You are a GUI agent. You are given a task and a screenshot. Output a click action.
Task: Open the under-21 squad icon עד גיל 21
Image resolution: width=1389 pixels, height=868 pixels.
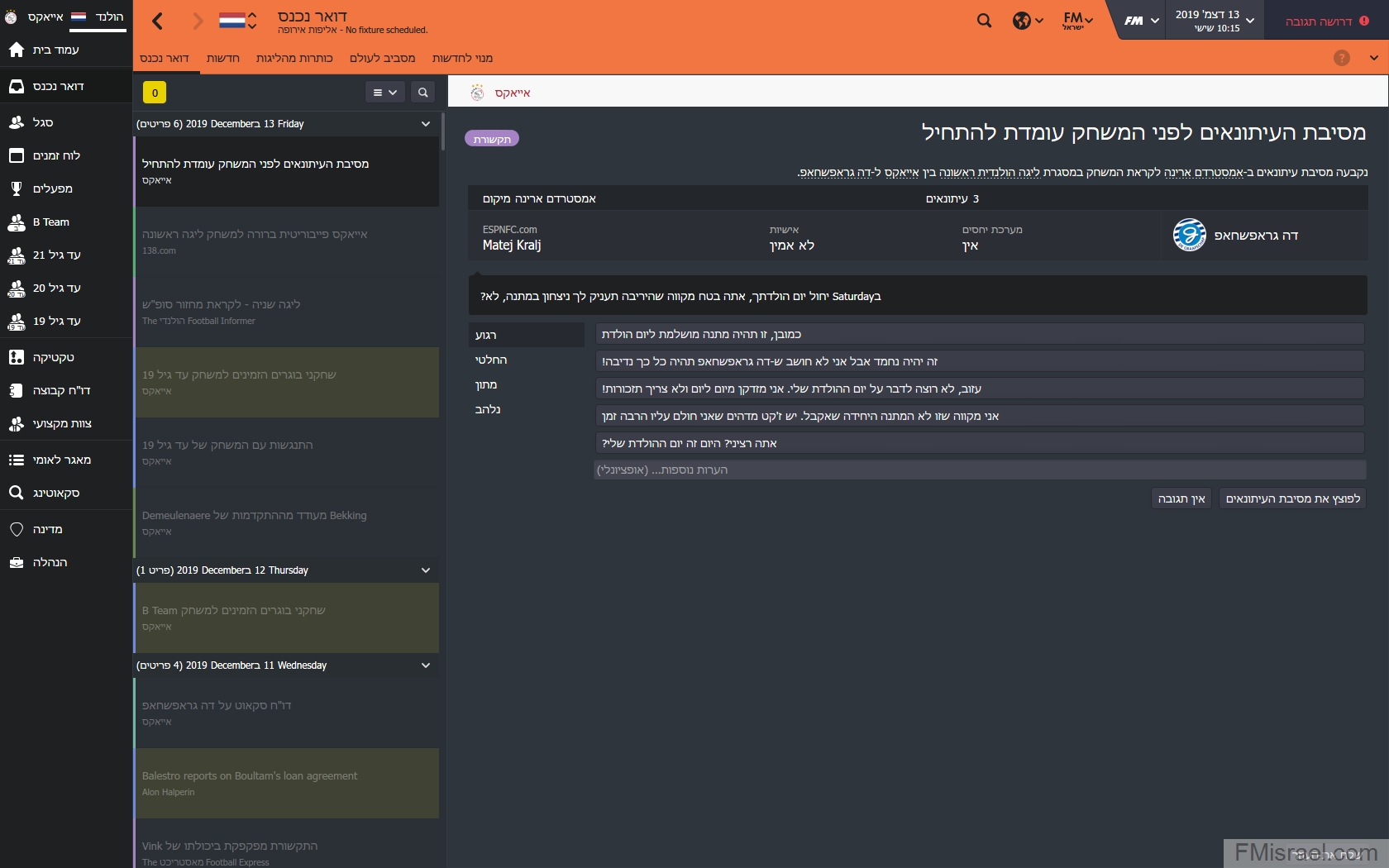[17, 255]
